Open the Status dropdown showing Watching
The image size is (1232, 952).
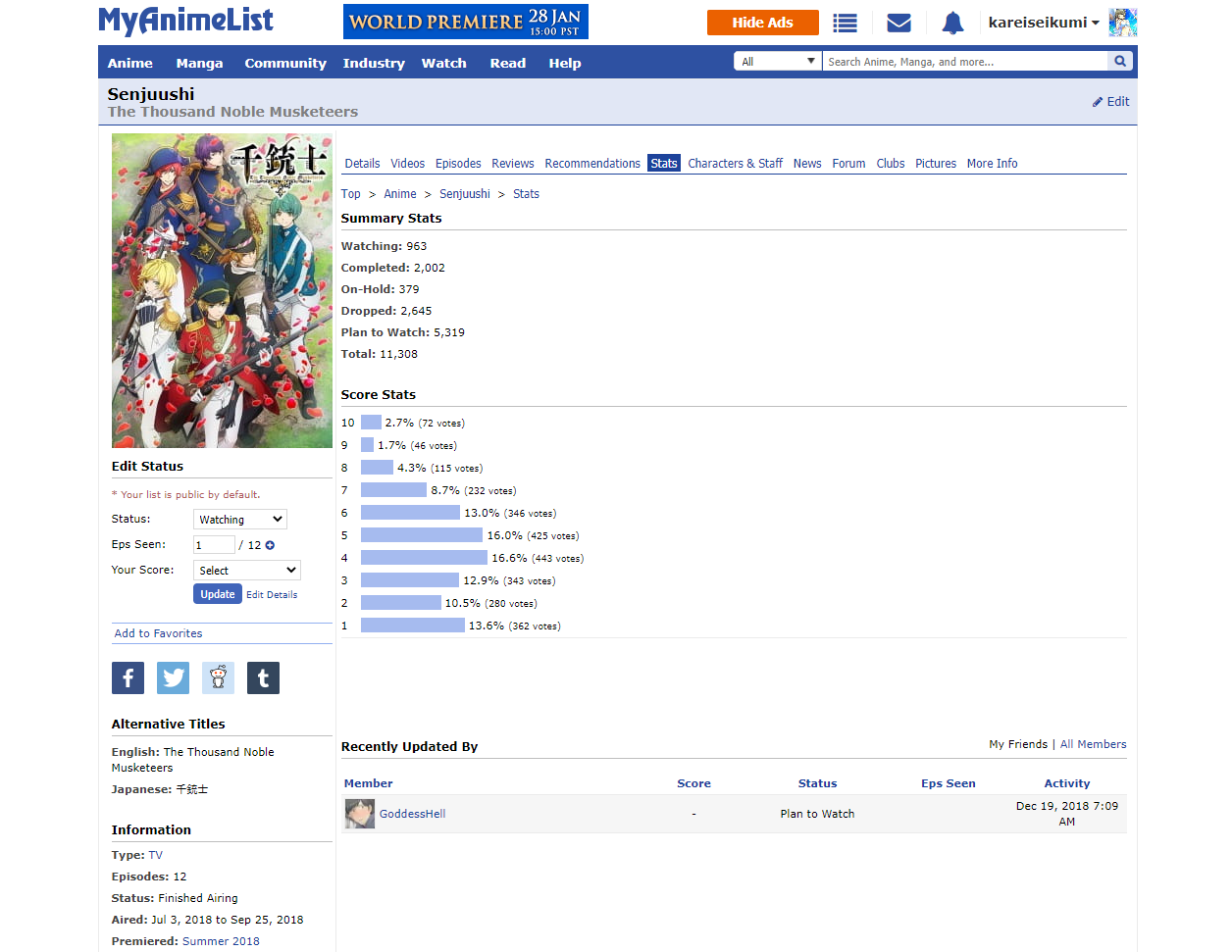(x=240, y=520)
